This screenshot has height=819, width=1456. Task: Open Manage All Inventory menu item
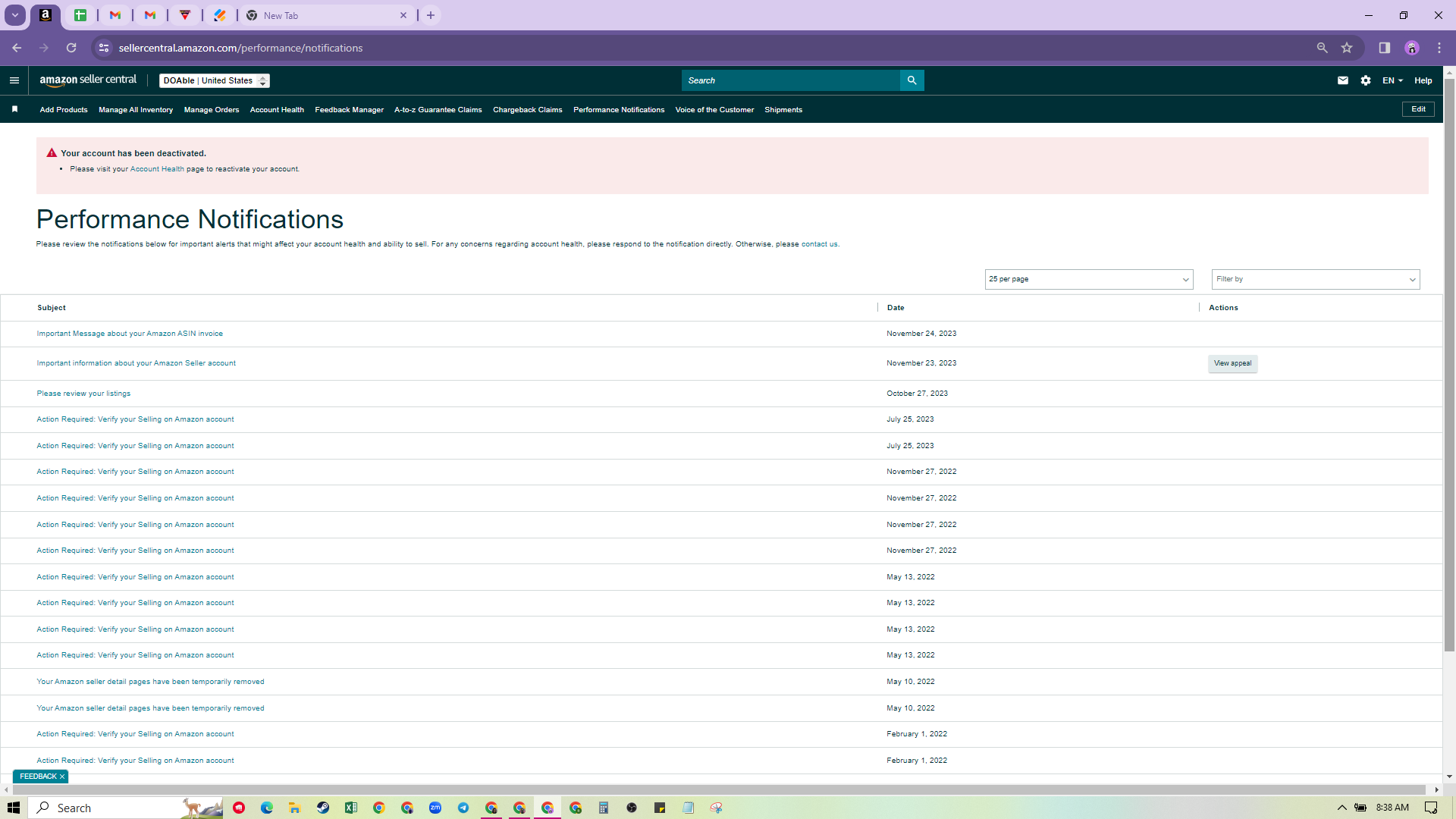click(x=136, y=110)
